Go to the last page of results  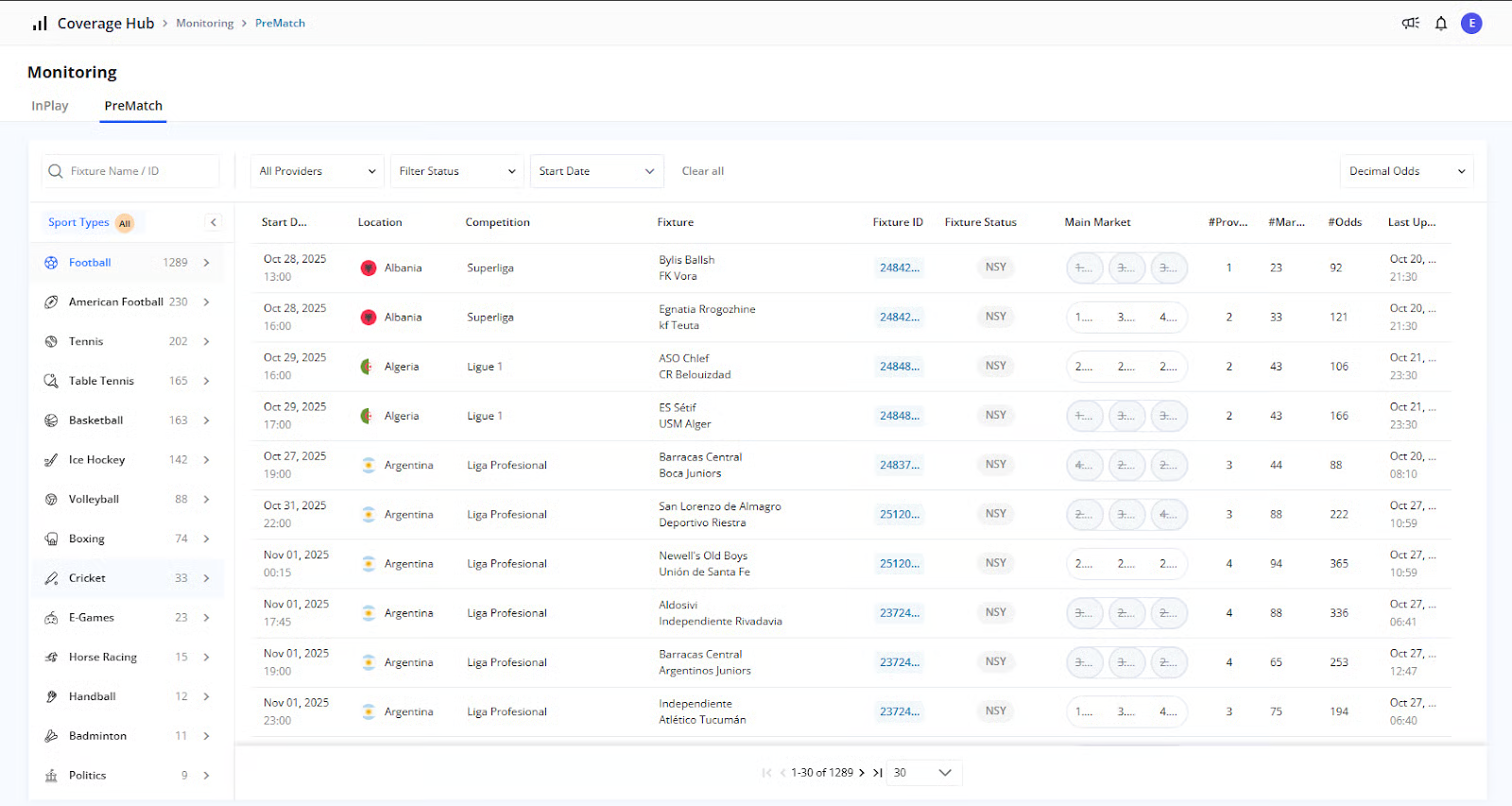(x=878, y=773)
